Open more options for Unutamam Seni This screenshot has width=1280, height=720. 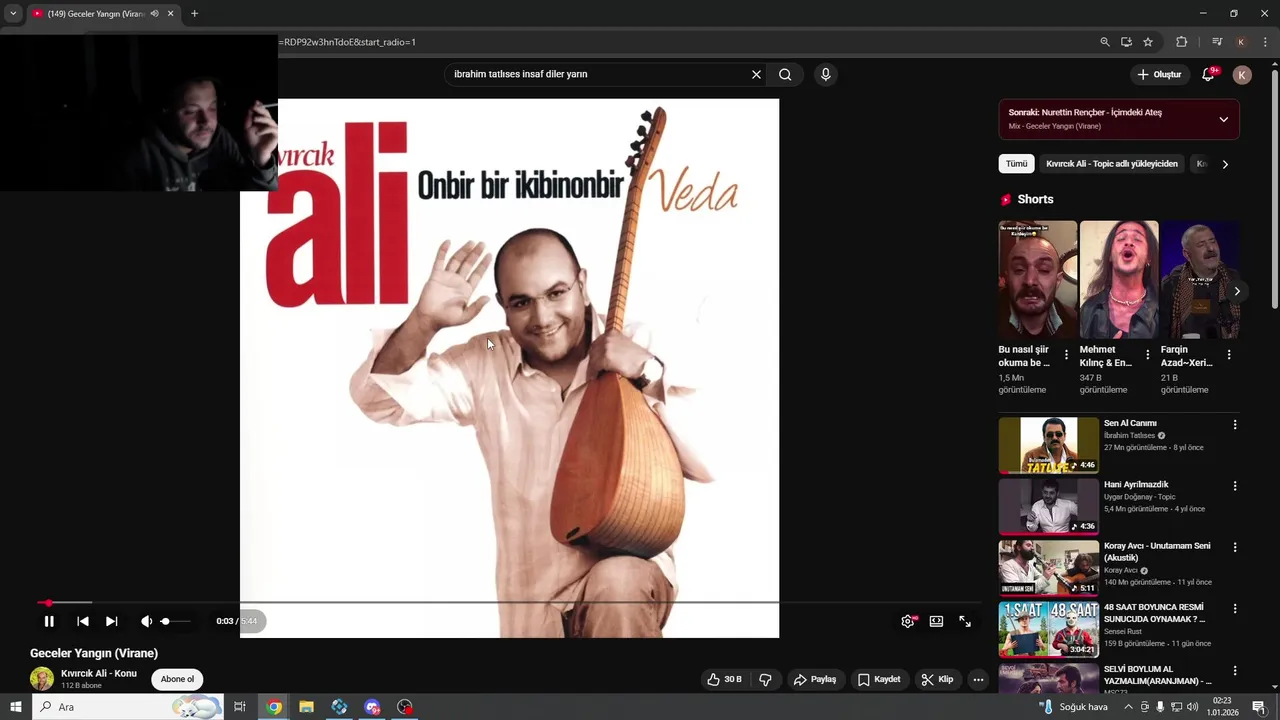coord(1235,548)
